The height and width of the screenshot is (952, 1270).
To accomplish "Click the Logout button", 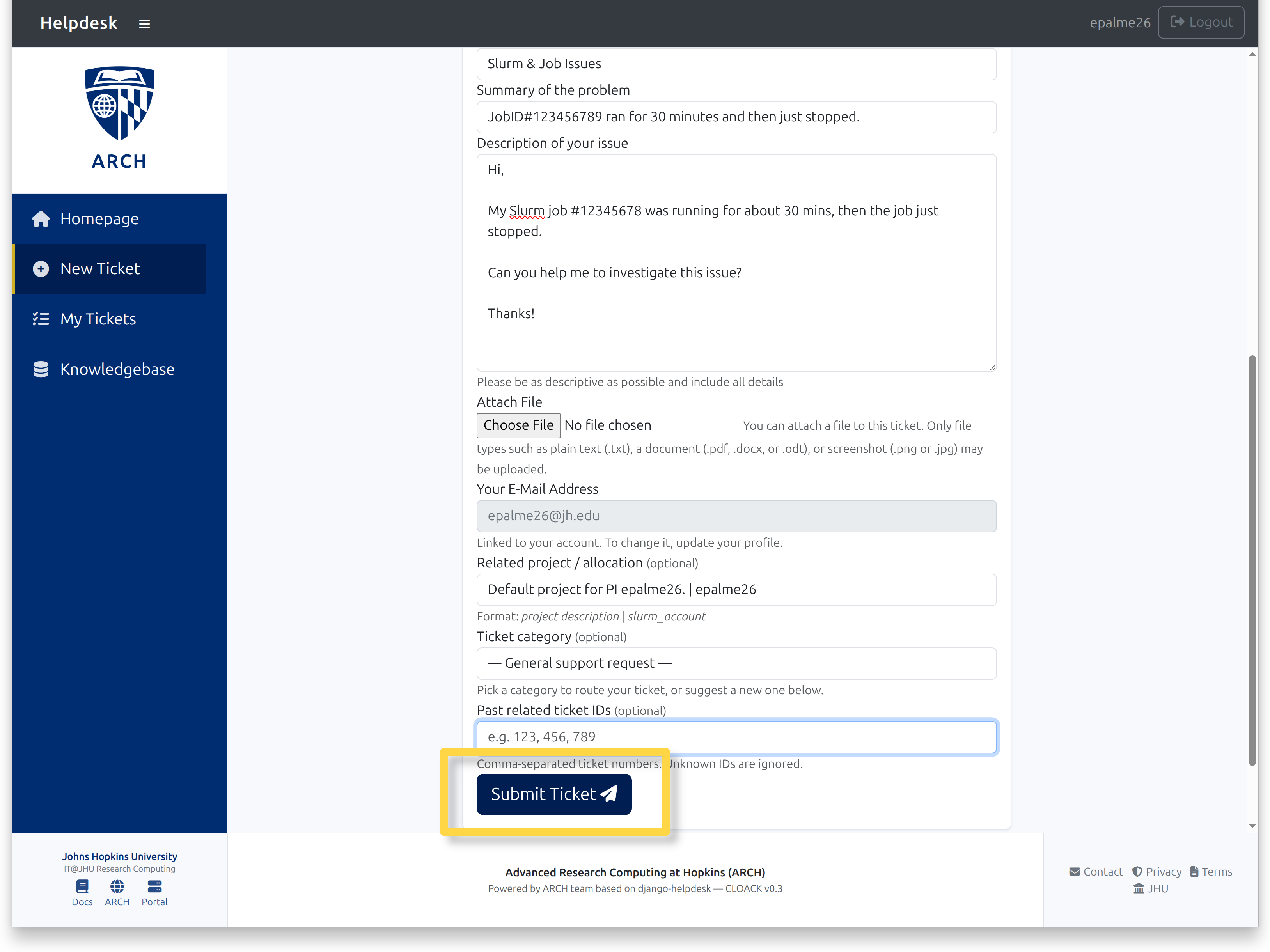I will coord(1201,22).
